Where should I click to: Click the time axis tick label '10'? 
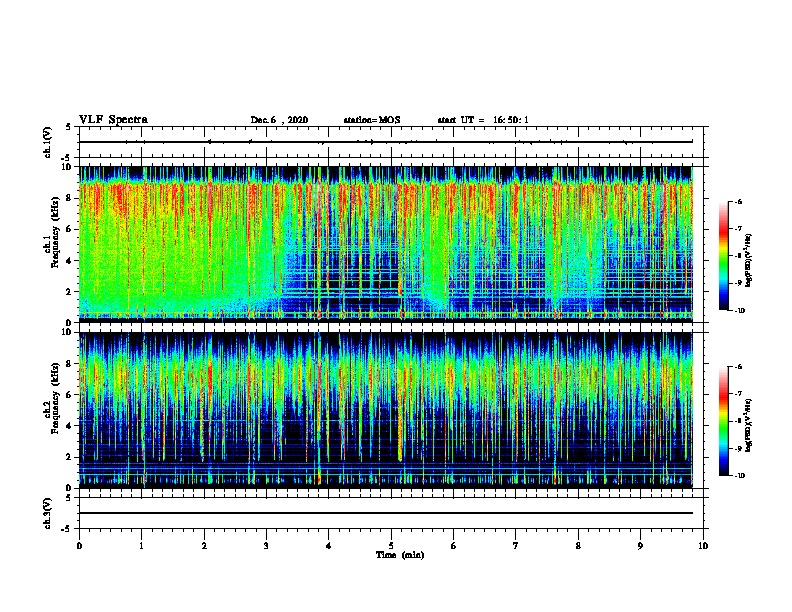(703, 545)
